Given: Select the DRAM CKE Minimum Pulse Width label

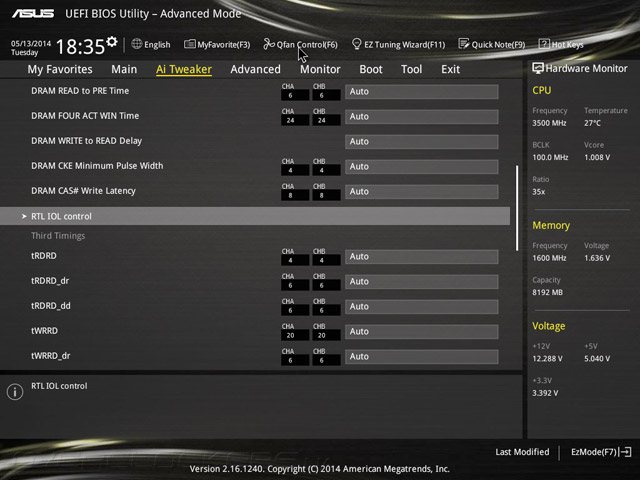Looking at the screenshot, I should (x=97, y=166).
